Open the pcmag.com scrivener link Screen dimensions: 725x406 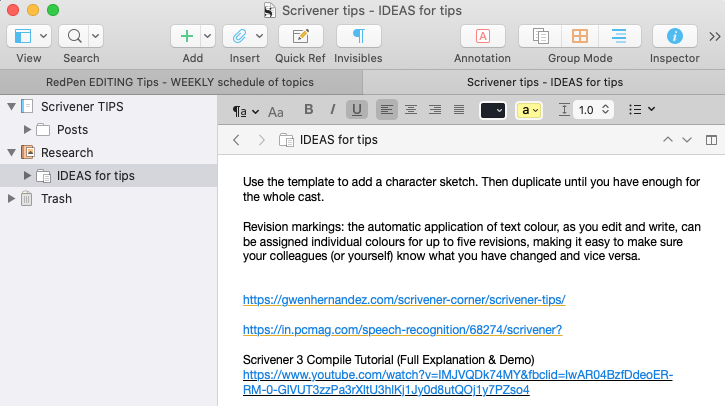tap(402, 330)
